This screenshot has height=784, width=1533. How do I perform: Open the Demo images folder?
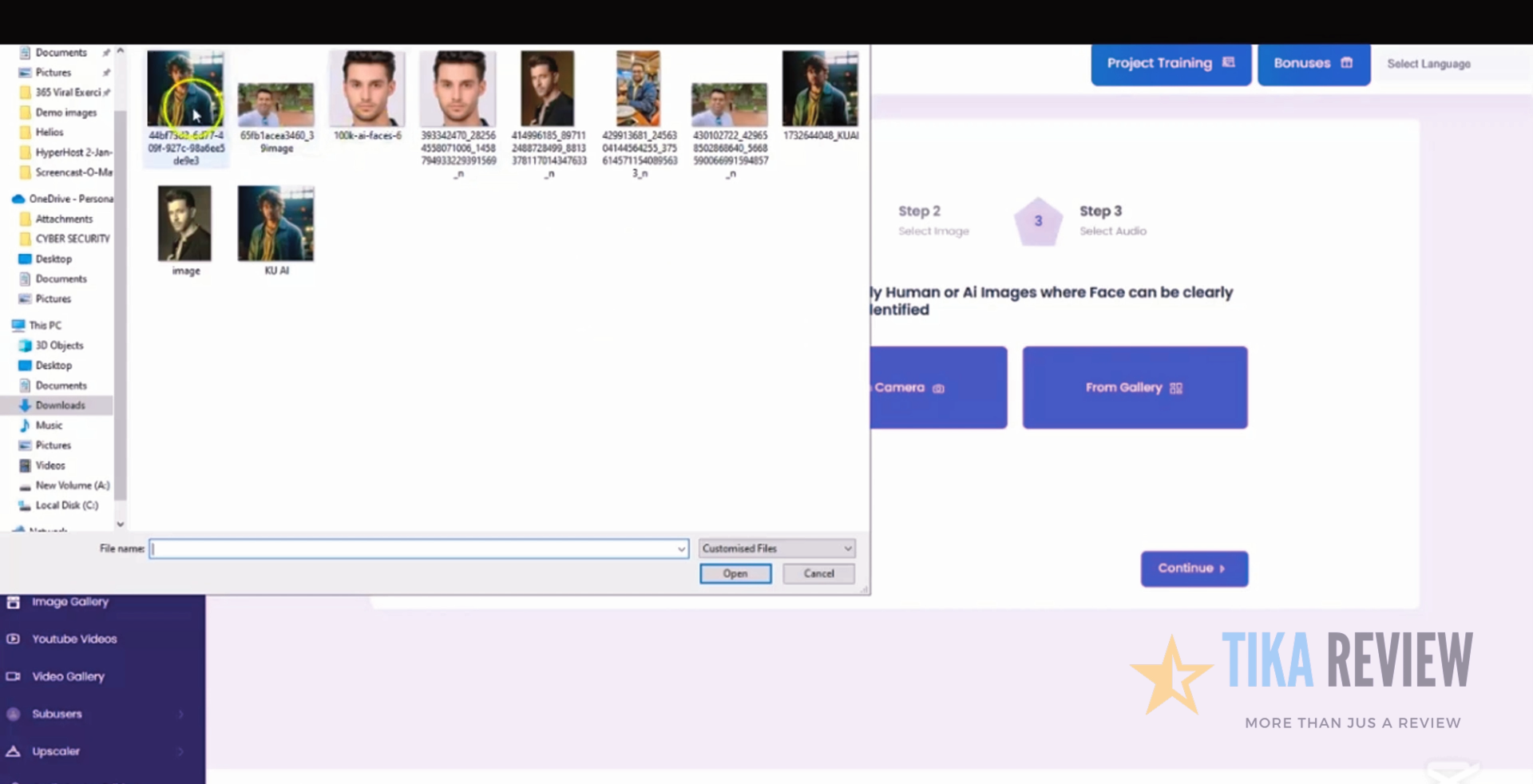point(65,113)
